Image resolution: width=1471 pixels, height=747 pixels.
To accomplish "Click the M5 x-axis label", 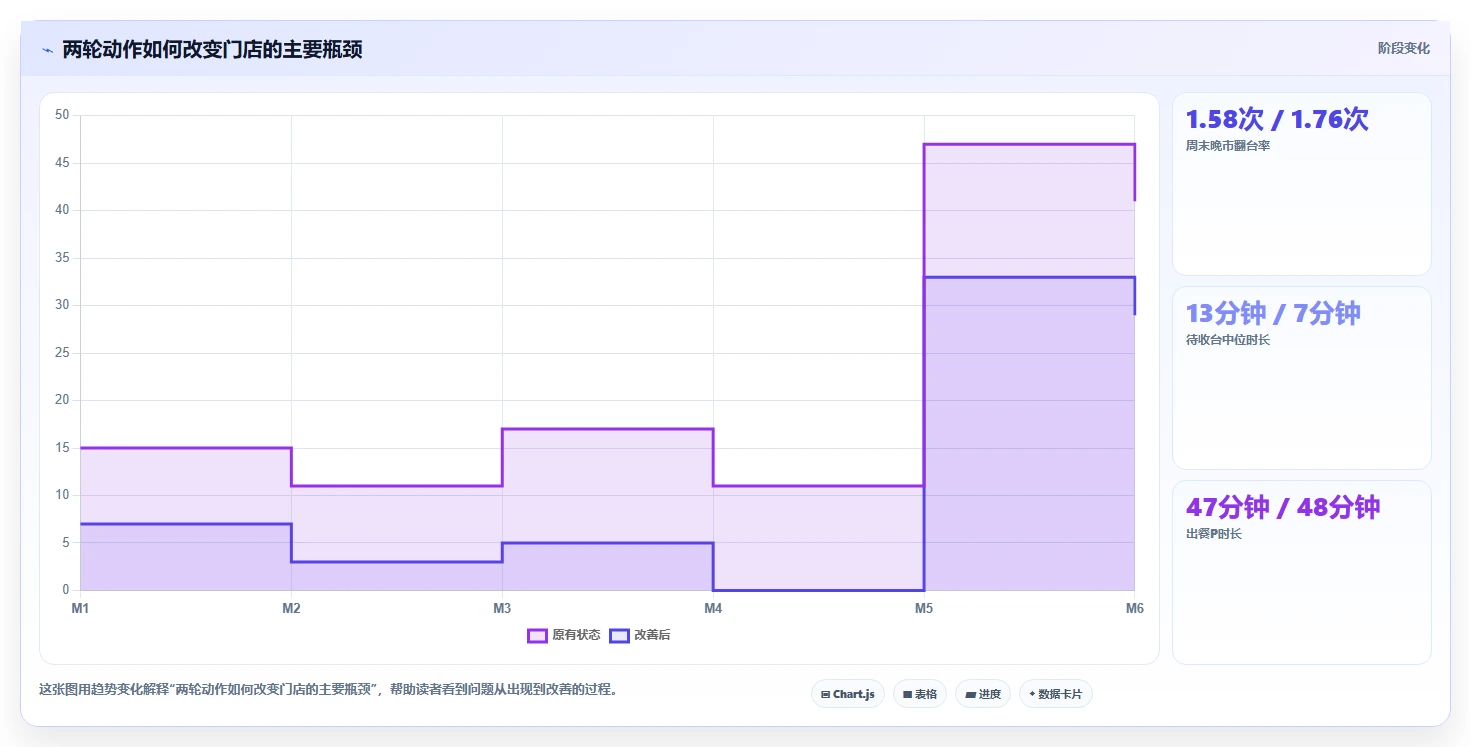I will pyautogui.click(x=924, y=608).
